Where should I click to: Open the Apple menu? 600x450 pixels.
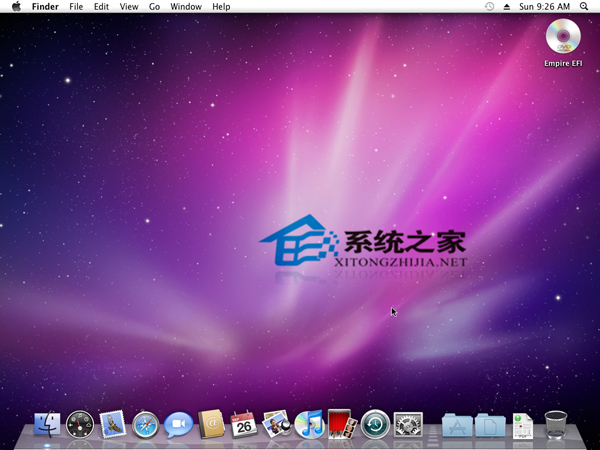[x=16, y=7]
